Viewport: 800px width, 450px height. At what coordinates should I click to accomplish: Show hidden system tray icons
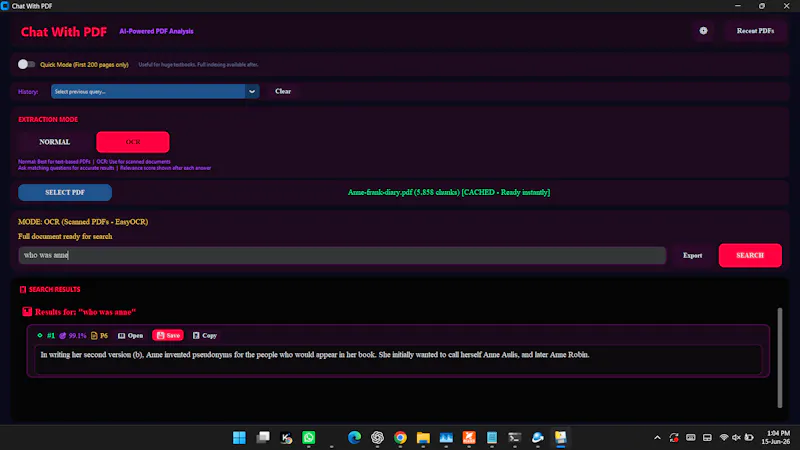click(657, 437)
